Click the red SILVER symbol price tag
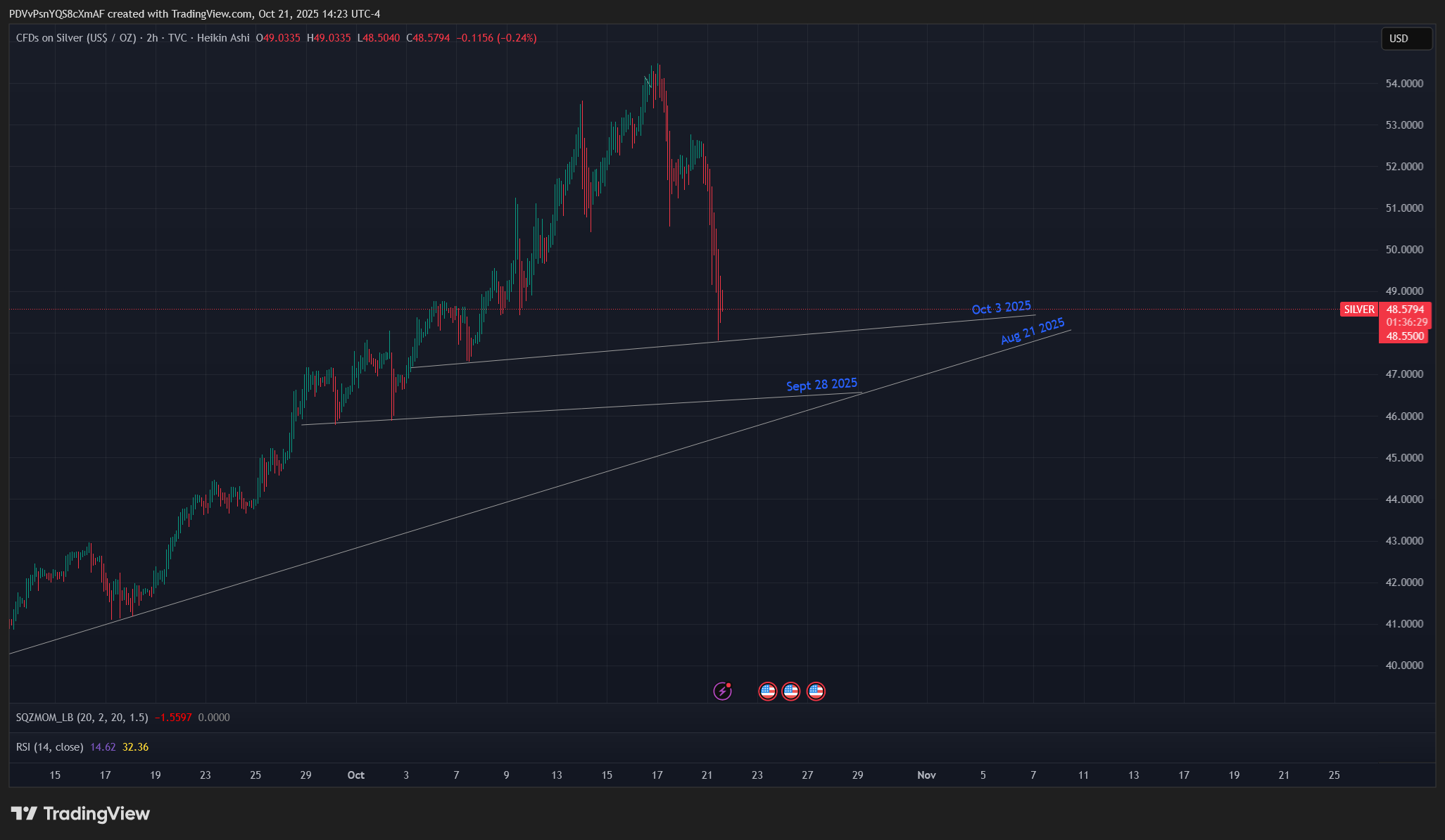 [x=1358, y=310]
